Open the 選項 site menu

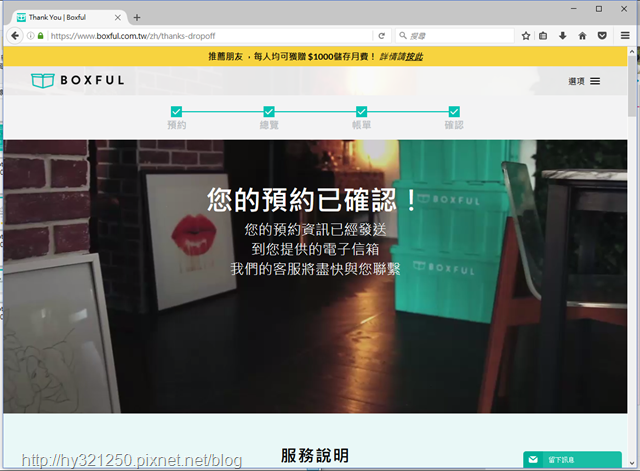[x=584, y=81]
